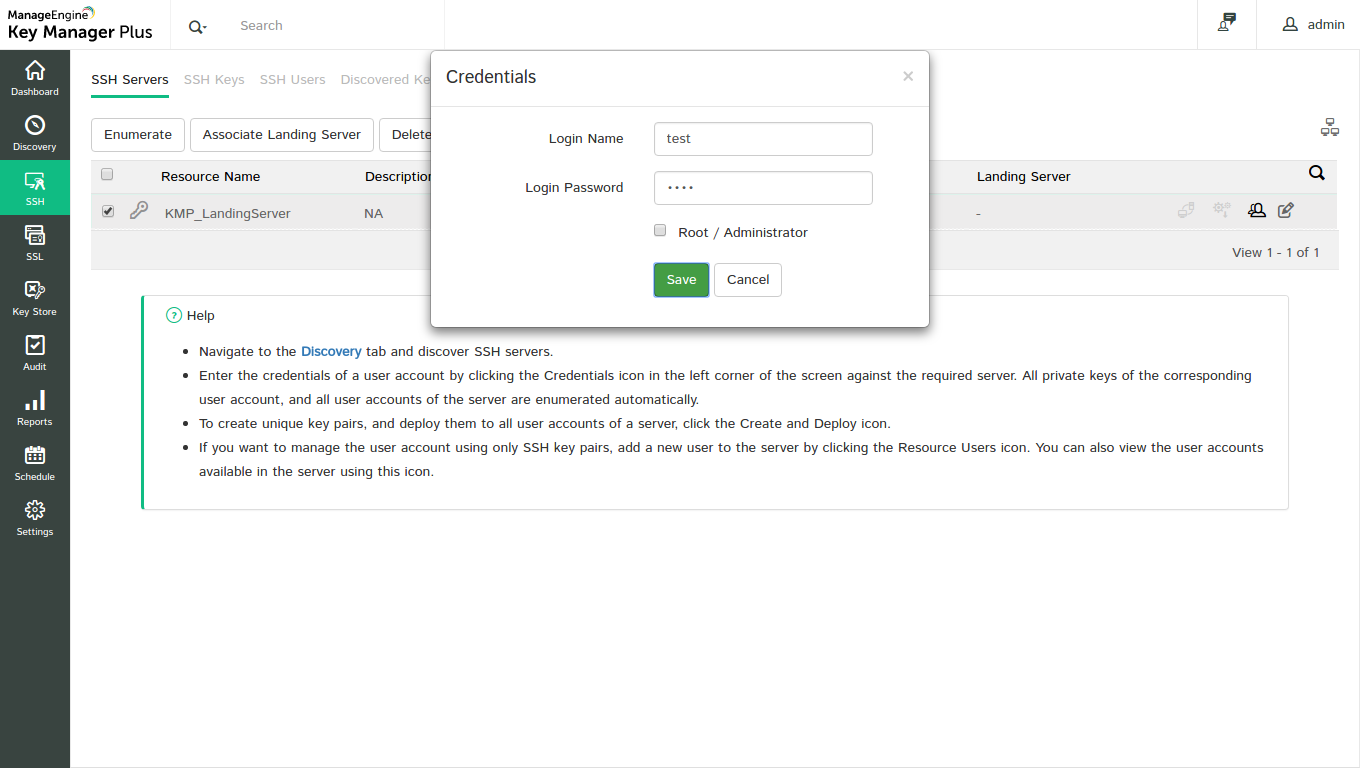
Task: Open the Key Store section
Action: coord(35,298)
